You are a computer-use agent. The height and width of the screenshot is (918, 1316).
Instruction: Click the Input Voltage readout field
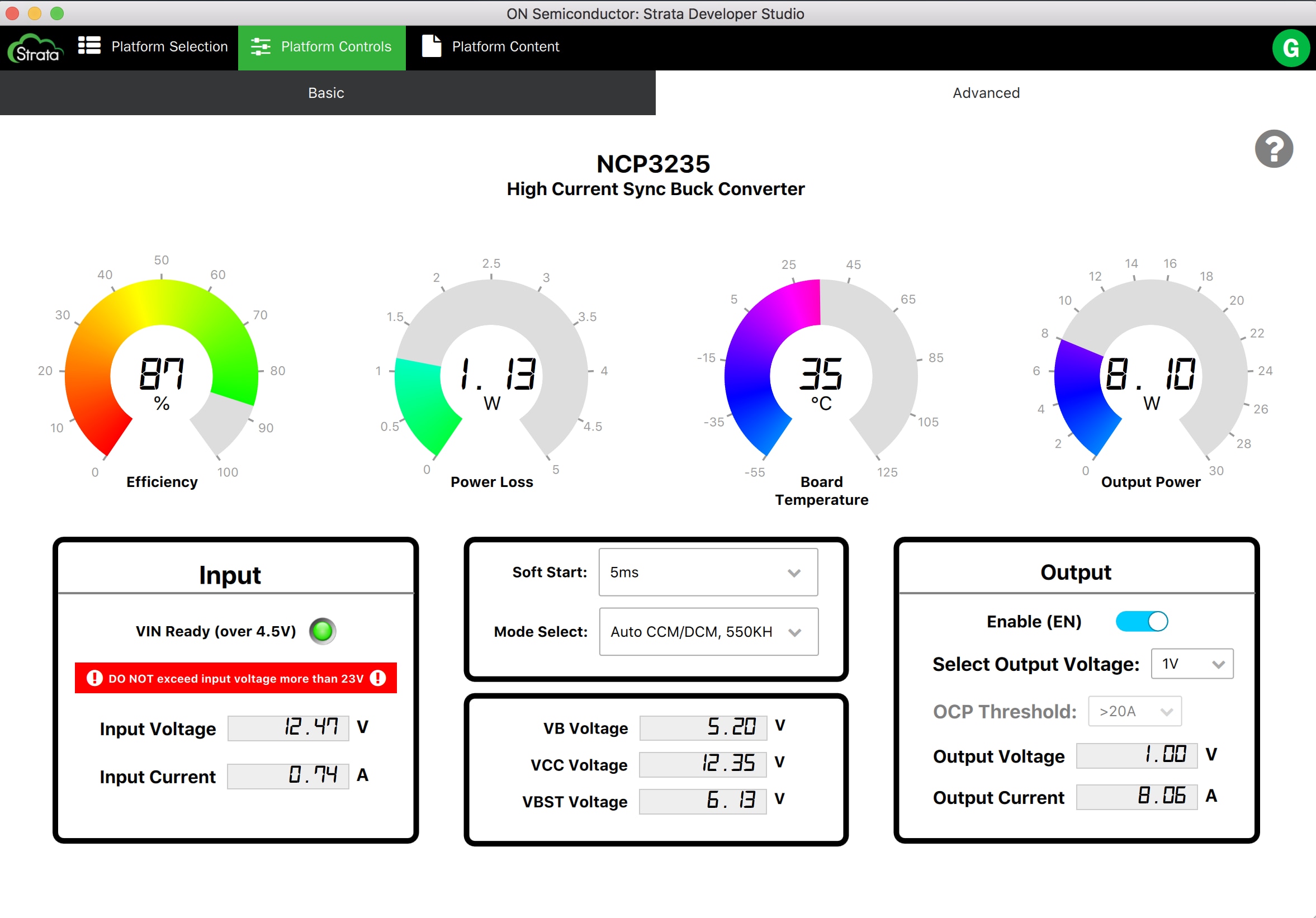pos(288,728)
